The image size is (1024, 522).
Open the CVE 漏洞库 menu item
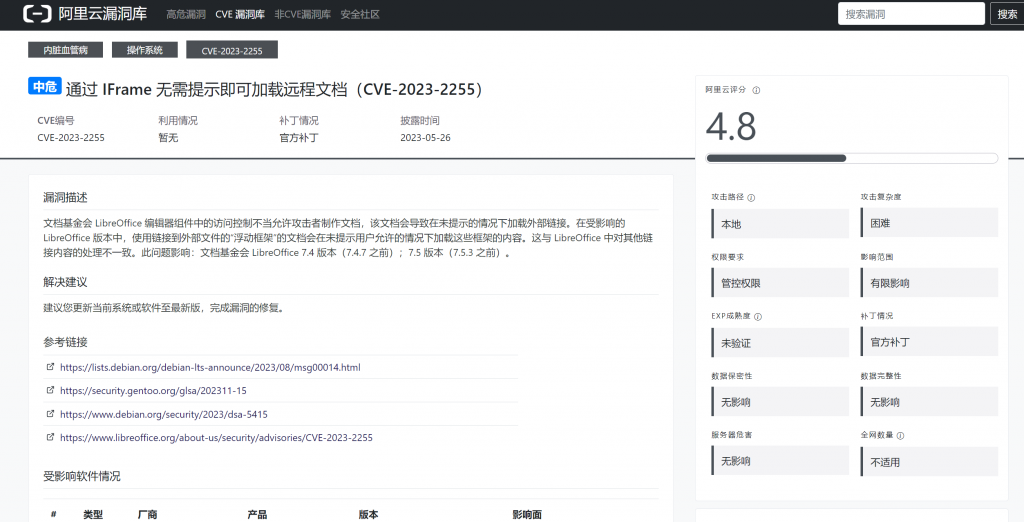(x=240, y=14)
